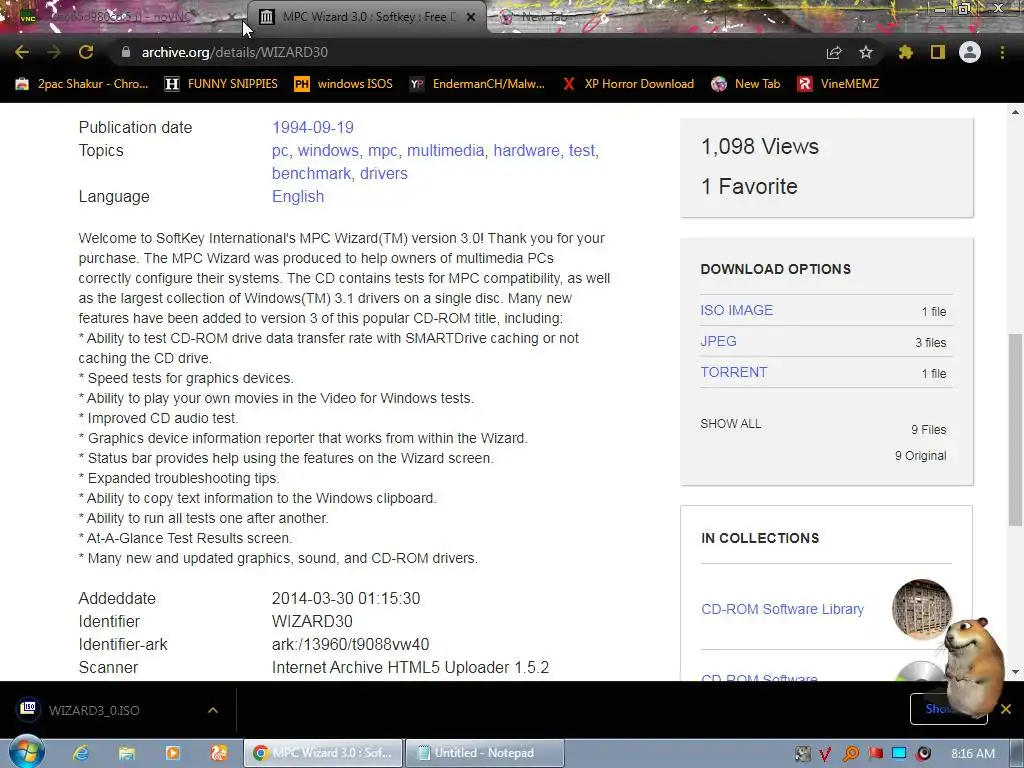The image size is (1024, 768).
Task: Launch Internet Explorer from the taskbar
Action: pyautogui.click(x=81, y=753)
